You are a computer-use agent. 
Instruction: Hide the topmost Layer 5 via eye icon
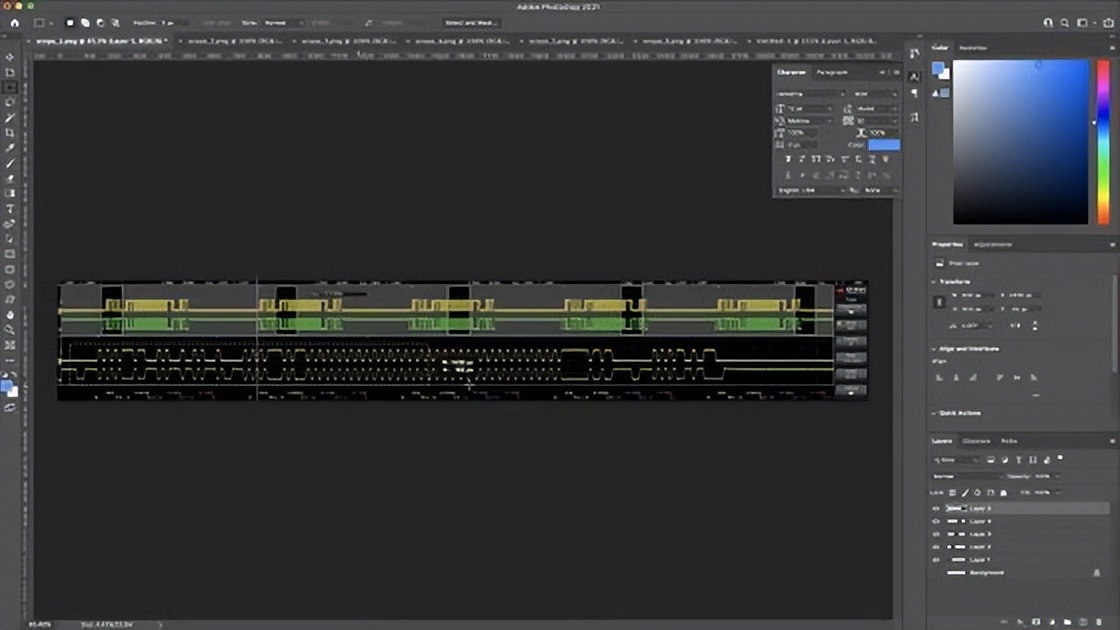click(x=936, y=509)
